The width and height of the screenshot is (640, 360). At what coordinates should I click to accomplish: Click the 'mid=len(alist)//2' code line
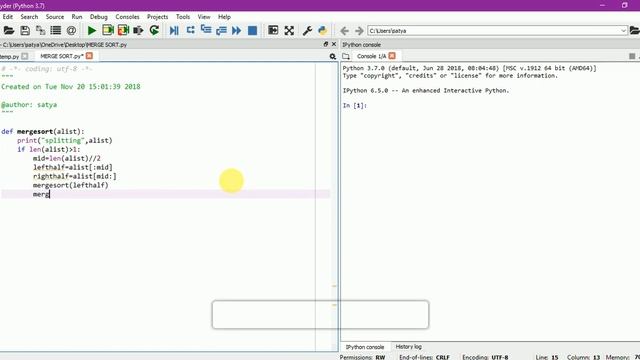67,158
